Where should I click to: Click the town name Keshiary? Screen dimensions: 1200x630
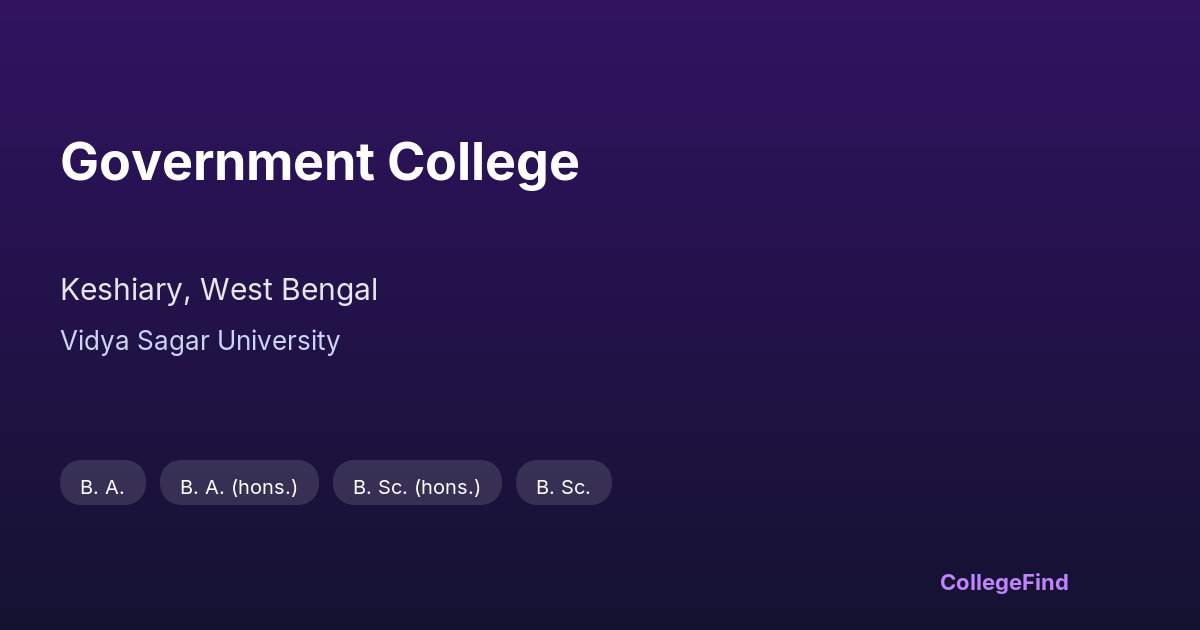pos(123,290)
